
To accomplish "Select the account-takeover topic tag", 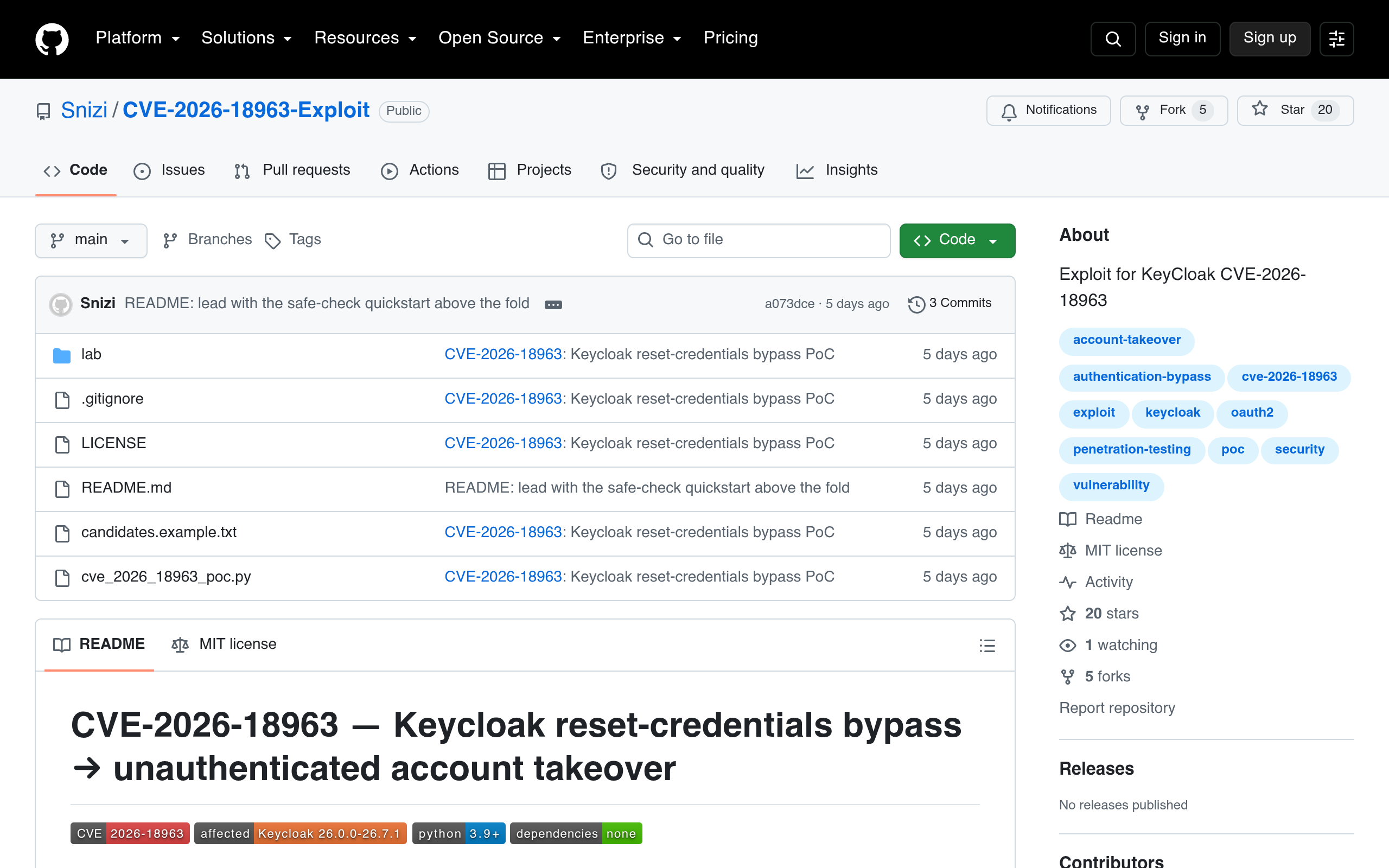I will point(1127,341).
